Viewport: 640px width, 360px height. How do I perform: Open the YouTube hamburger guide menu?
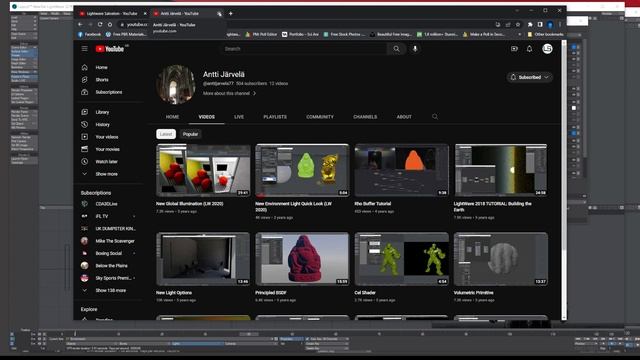pos(84,49)
